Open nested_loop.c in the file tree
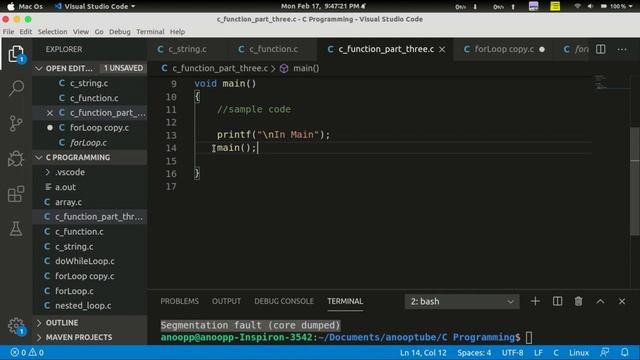Screen dimensions: 640x360 pos(83,306)
